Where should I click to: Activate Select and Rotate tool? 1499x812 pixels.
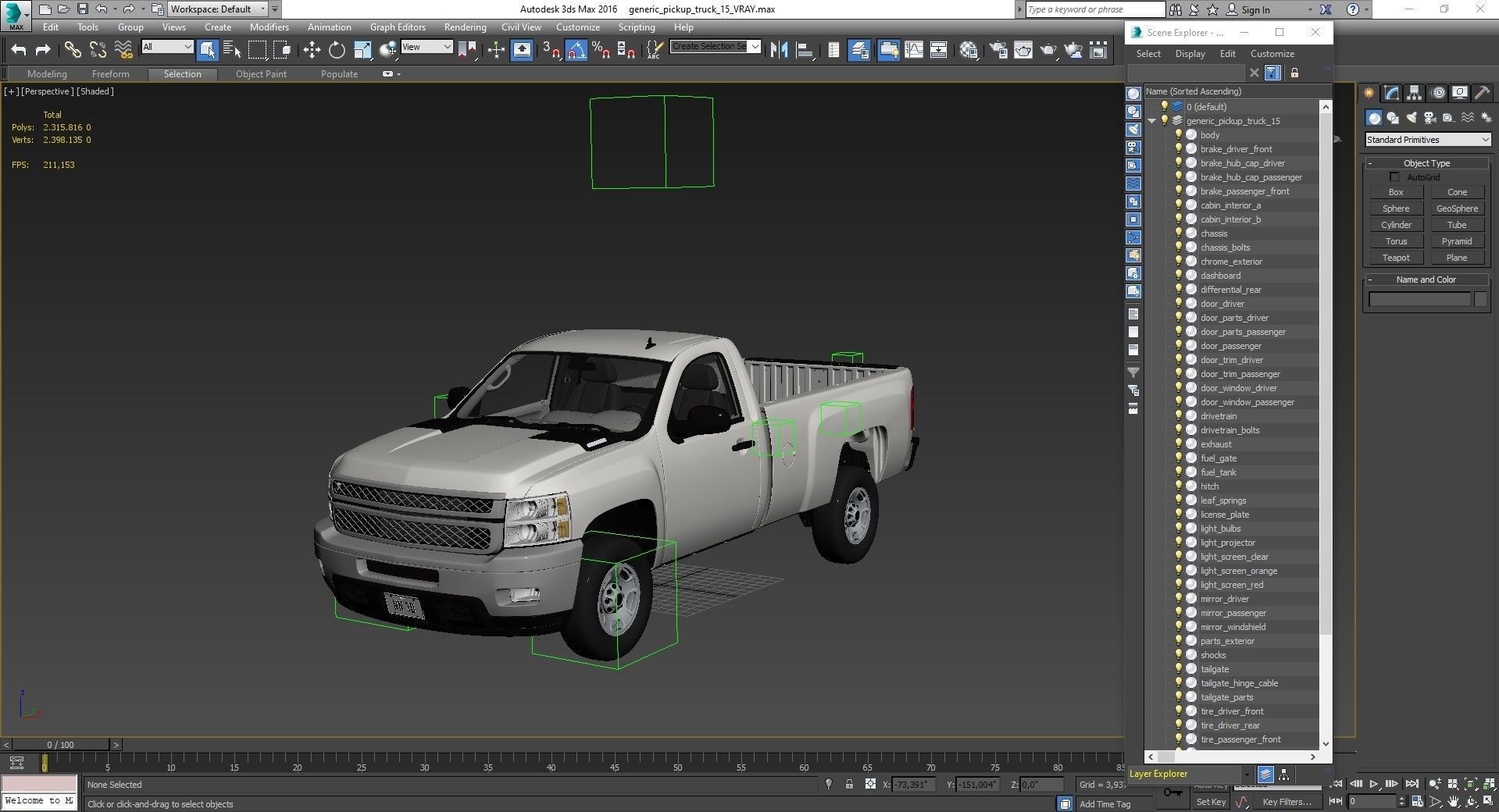[337, 49]
